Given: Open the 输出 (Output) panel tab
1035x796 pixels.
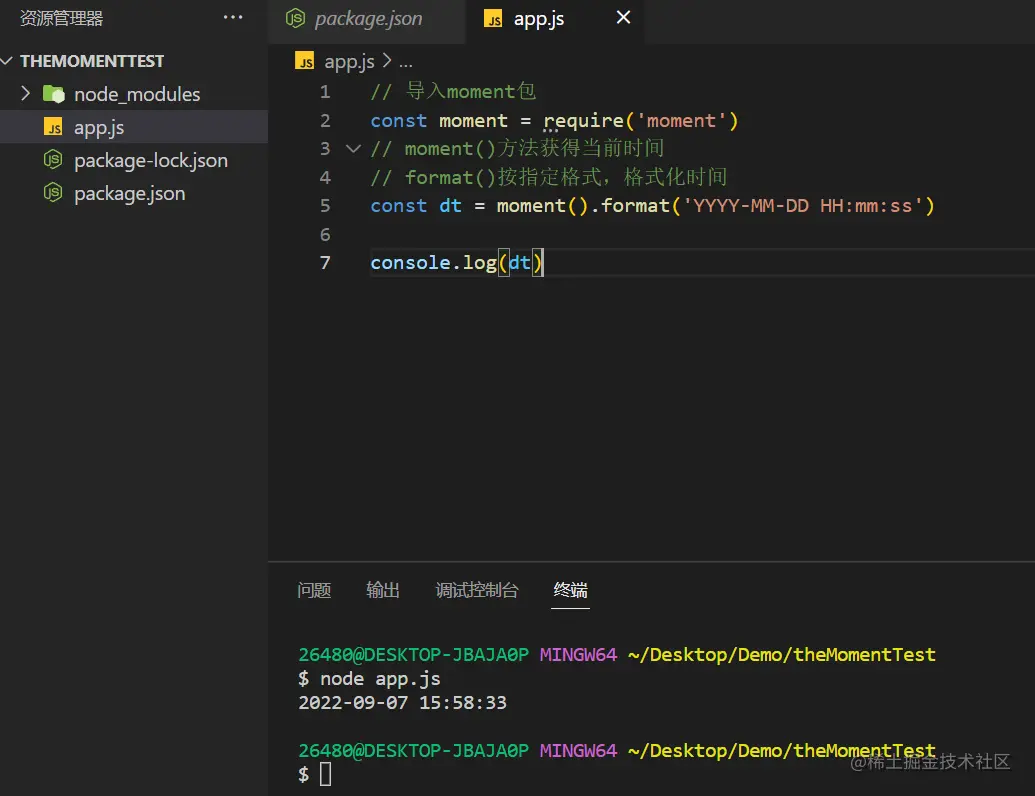Looking at the screenshot, I should pyautogui.click(x=383, y=590).
